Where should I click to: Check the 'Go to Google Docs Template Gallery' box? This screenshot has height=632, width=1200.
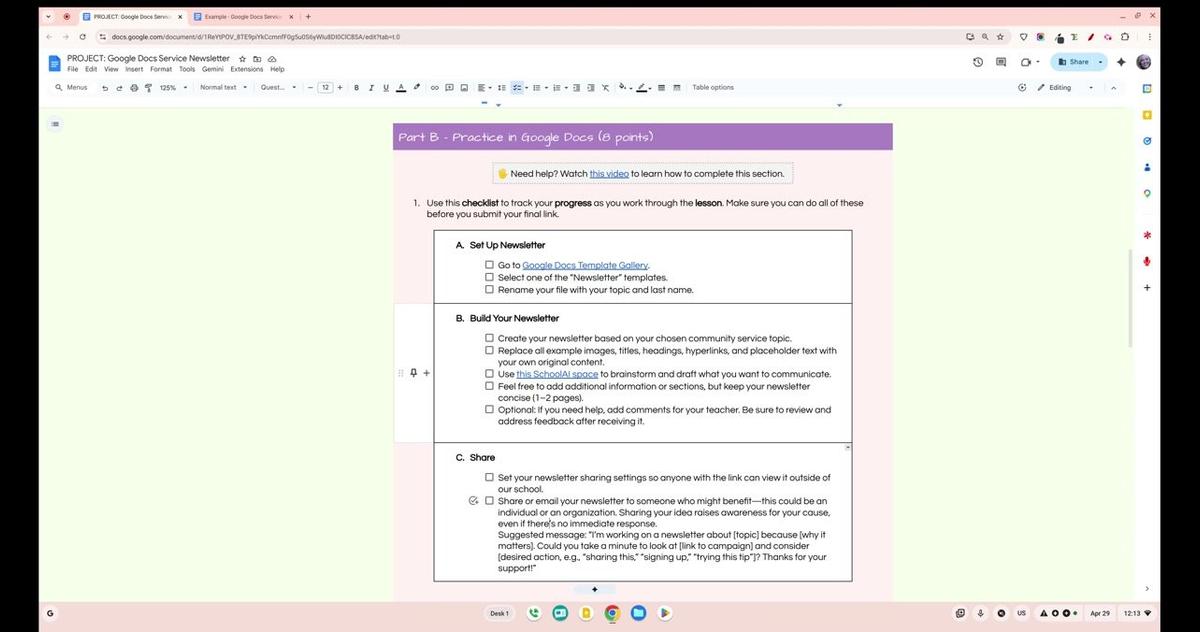point(489,265)
